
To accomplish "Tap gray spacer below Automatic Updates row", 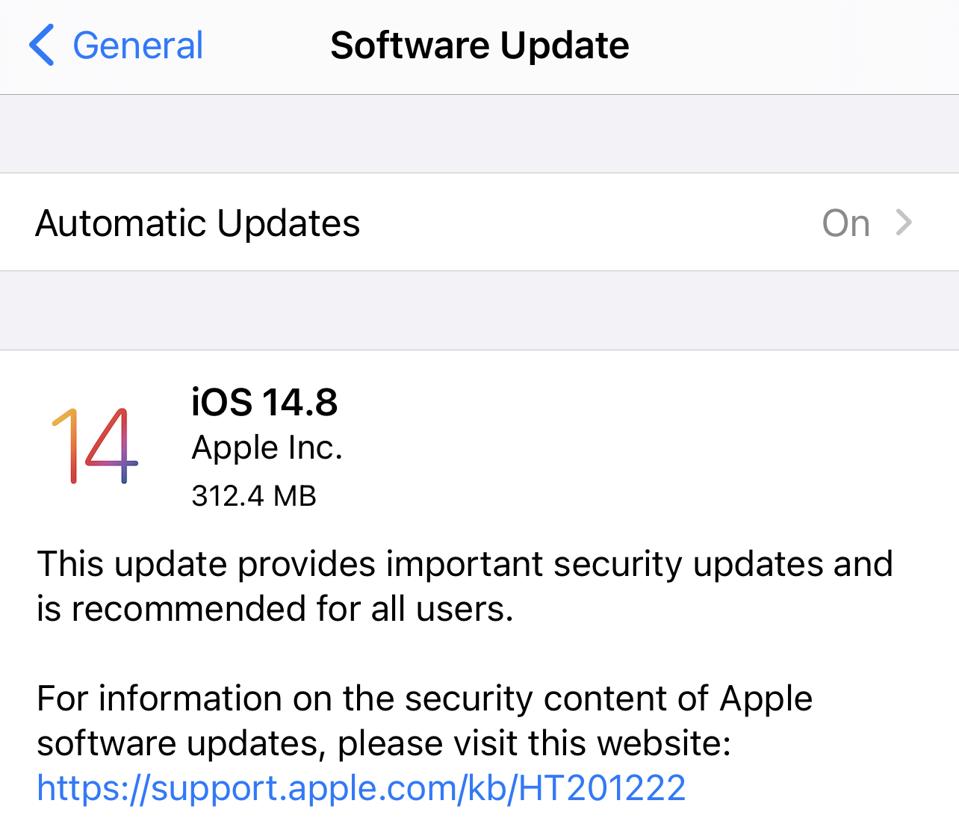I will pos(479,310).
